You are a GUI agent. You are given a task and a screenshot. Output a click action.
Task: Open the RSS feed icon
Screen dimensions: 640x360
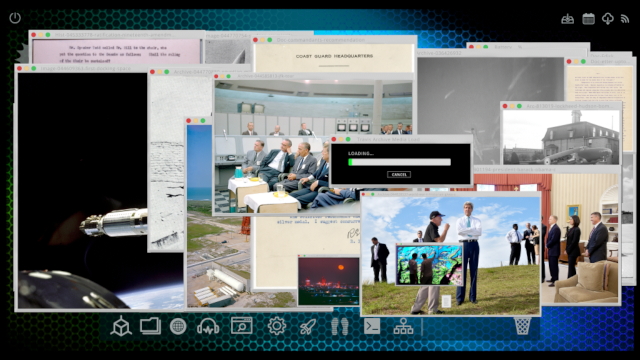pos(625,19)
